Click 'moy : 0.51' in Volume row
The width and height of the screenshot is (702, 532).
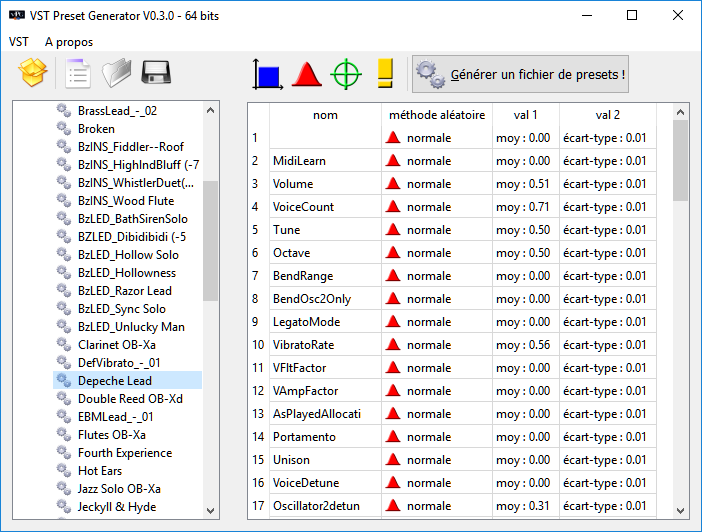point(523,184)
